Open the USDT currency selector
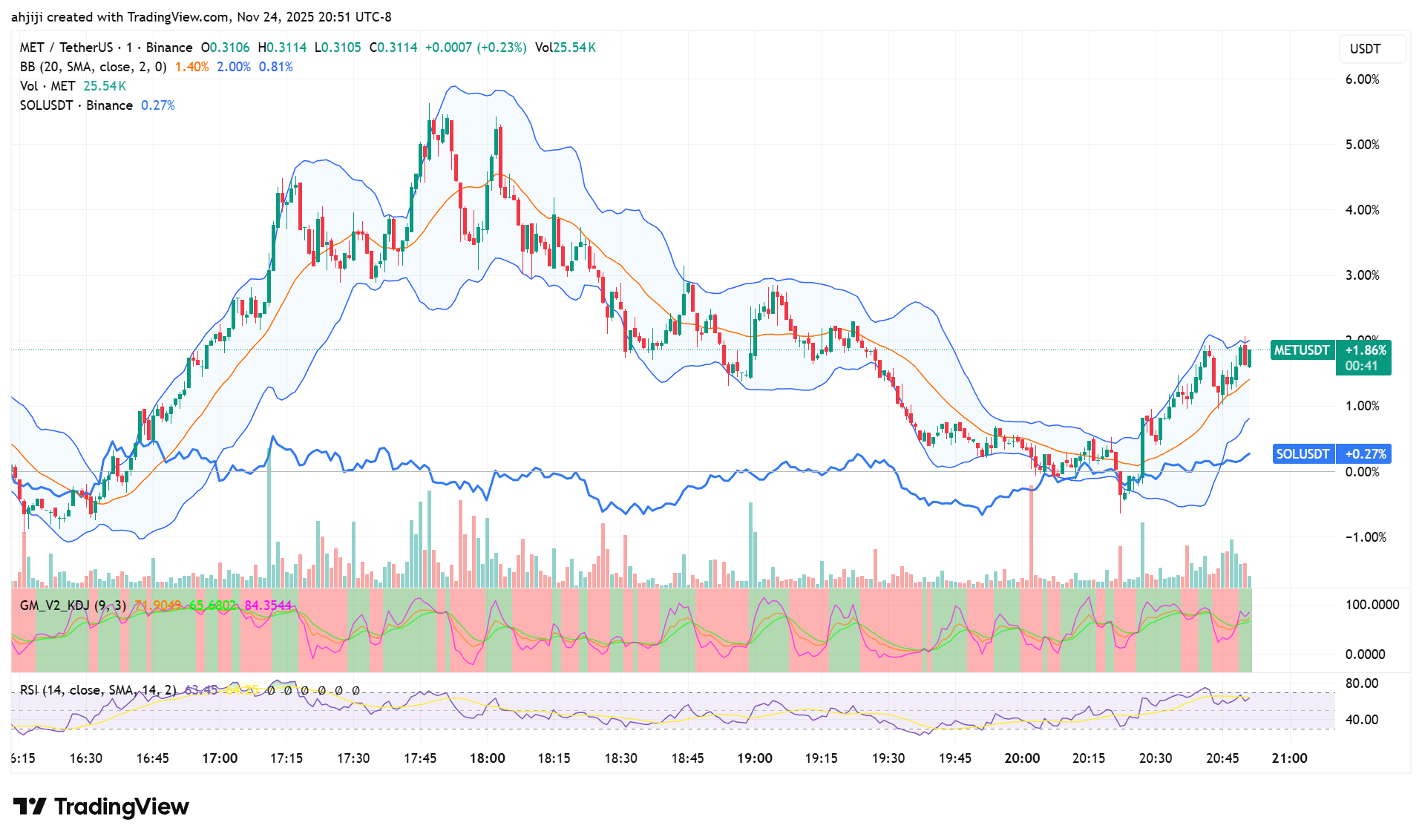This screenshot has height=840, width=1422. 1365,49
